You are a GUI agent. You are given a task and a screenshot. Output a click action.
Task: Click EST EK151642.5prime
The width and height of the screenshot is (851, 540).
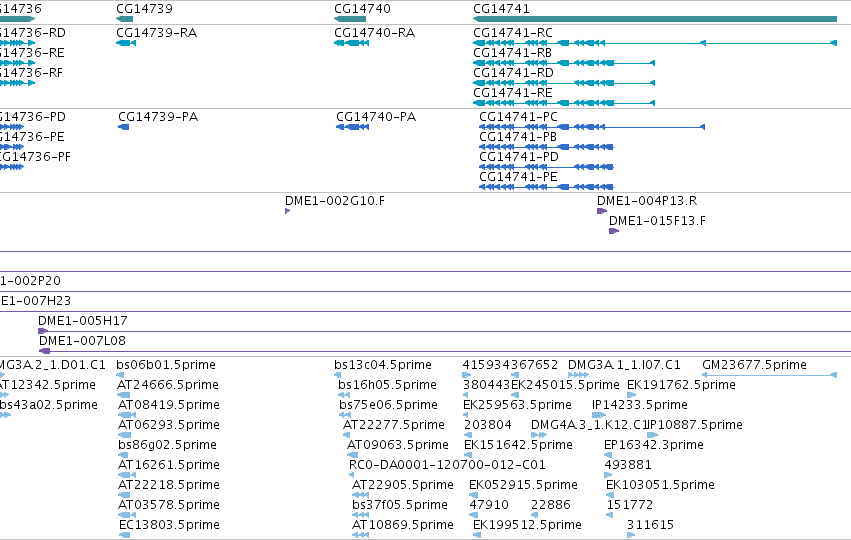[518, 445]
